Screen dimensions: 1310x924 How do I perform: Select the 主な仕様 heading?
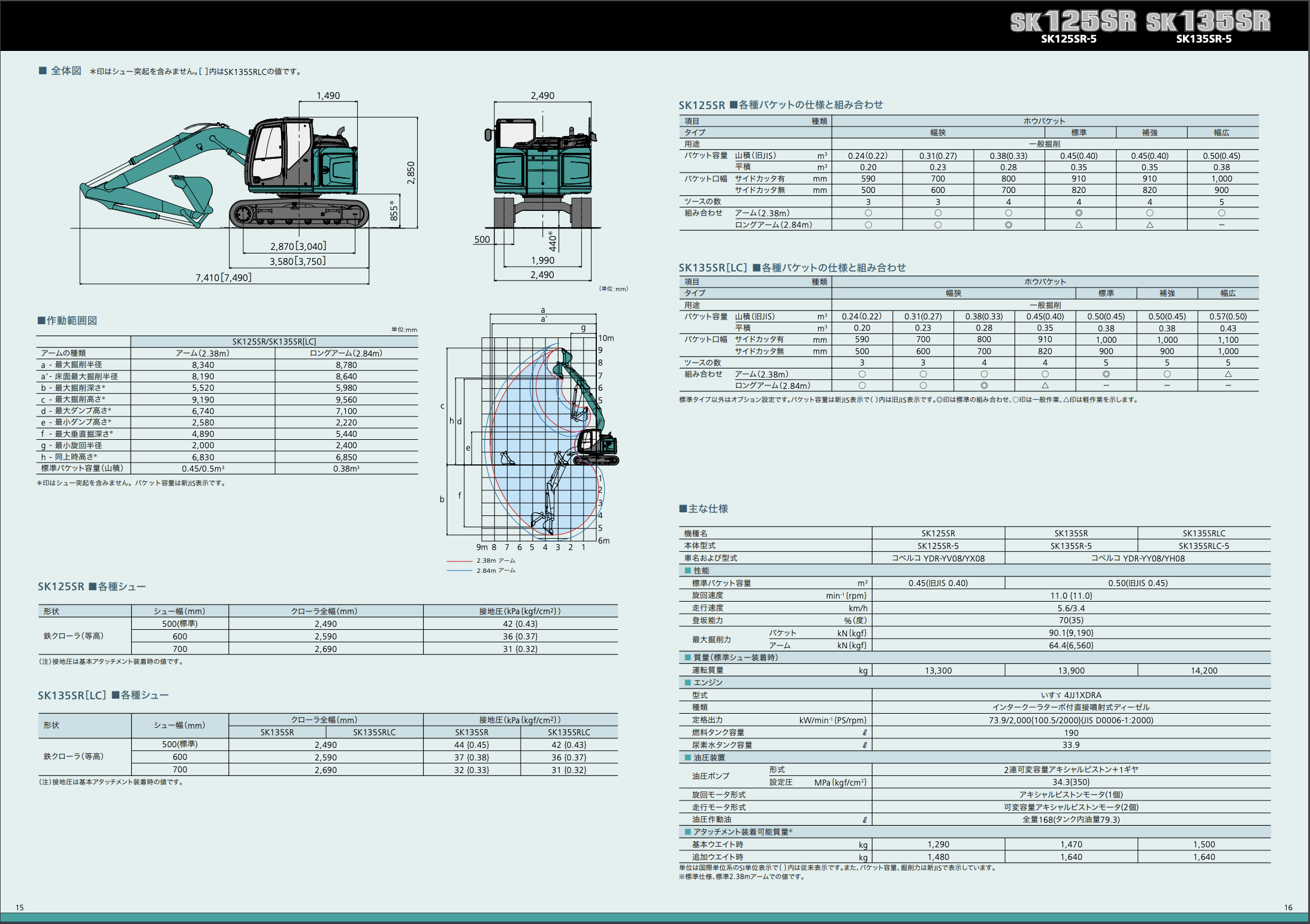[704, 509]
